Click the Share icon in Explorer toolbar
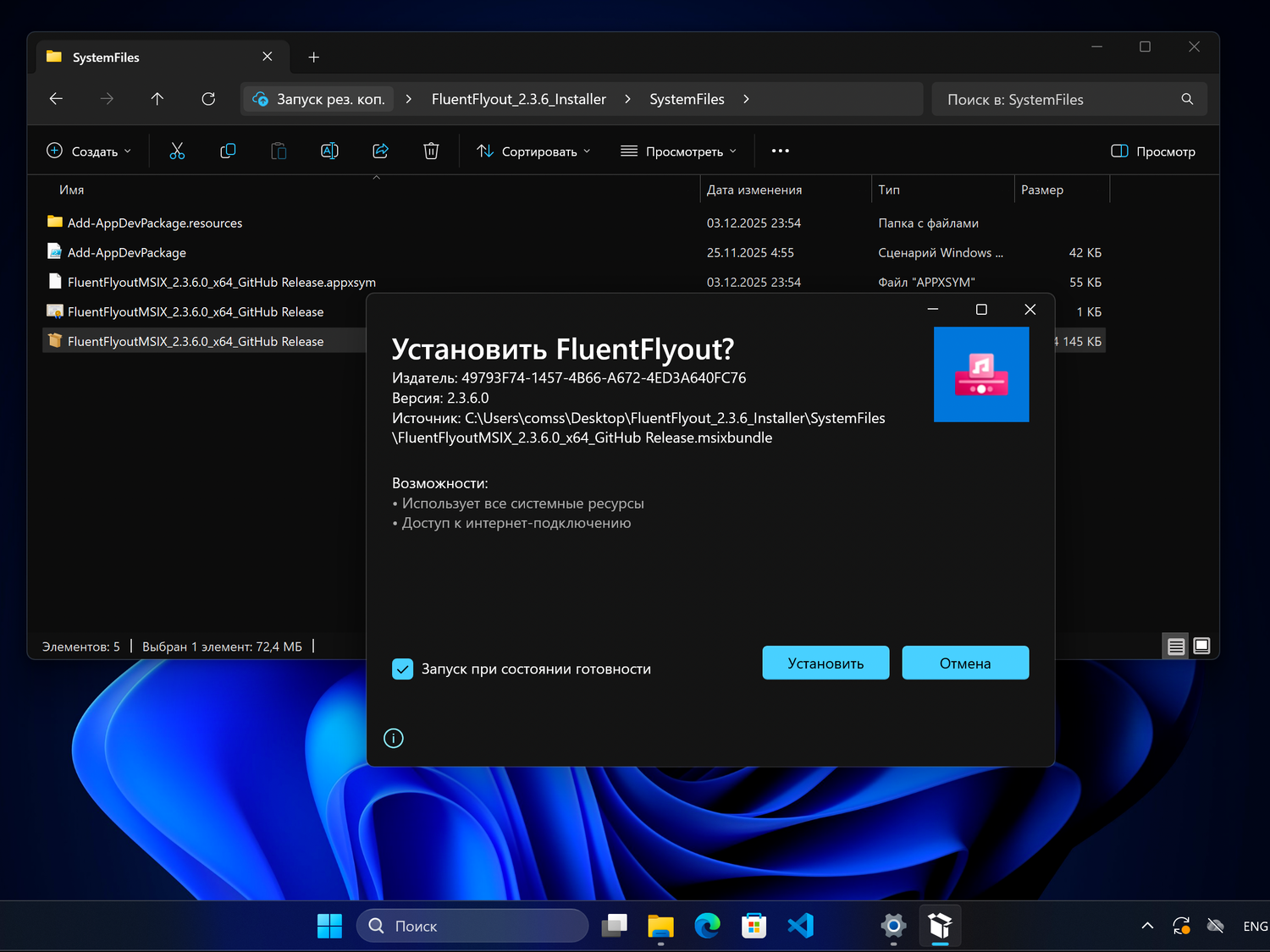Viewport: 1270px width, 952px height. 380,151
